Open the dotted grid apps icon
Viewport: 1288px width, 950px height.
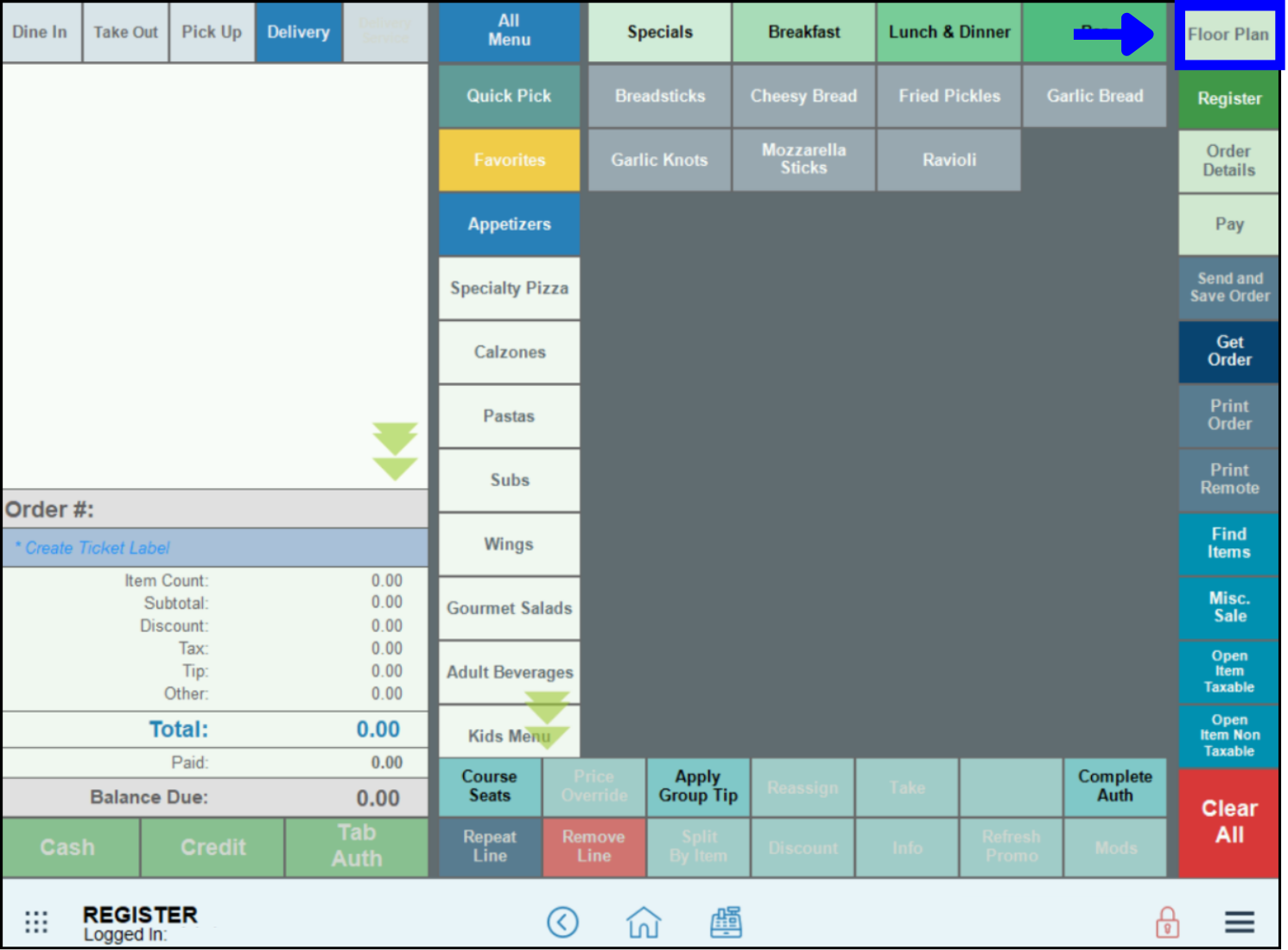36,921
